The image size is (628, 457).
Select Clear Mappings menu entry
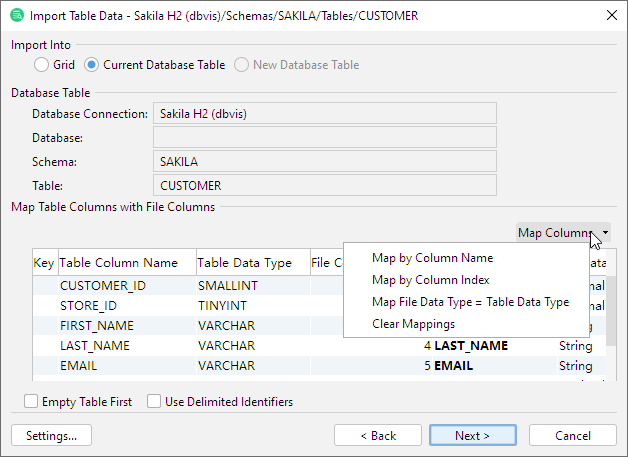click(413, 323)
